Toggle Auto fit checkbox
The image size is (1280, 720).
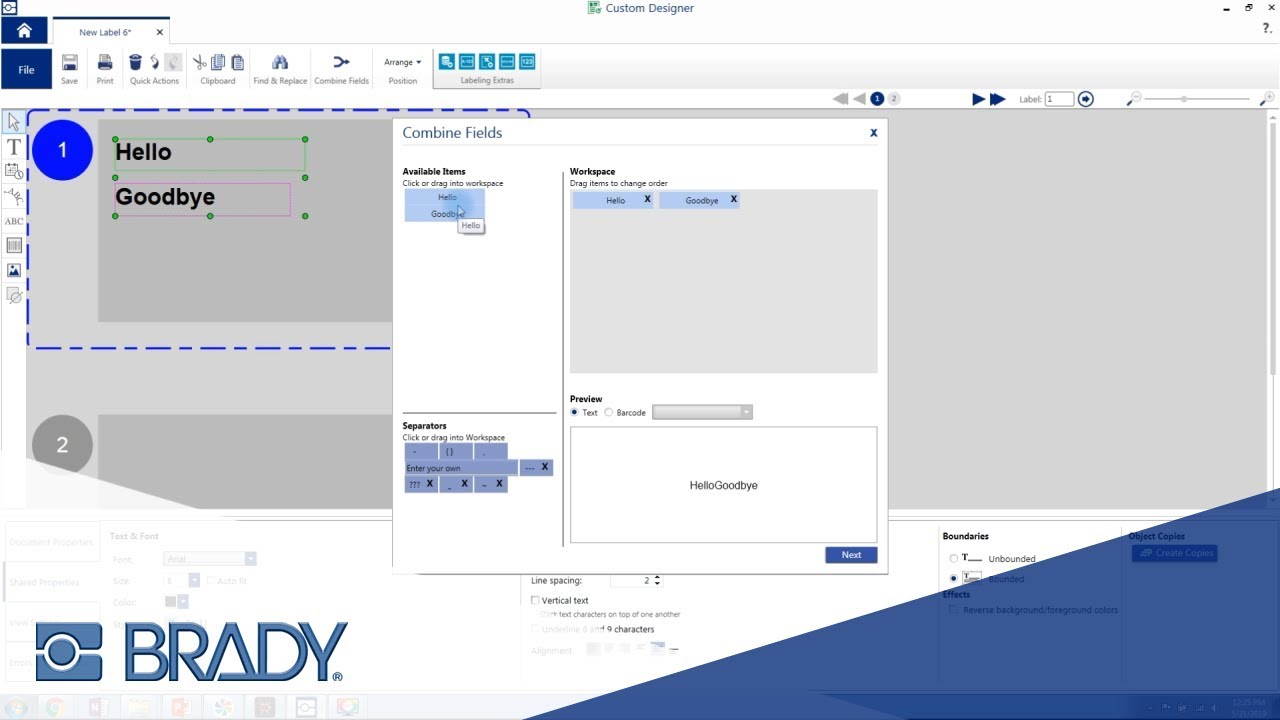pos(211,581)
